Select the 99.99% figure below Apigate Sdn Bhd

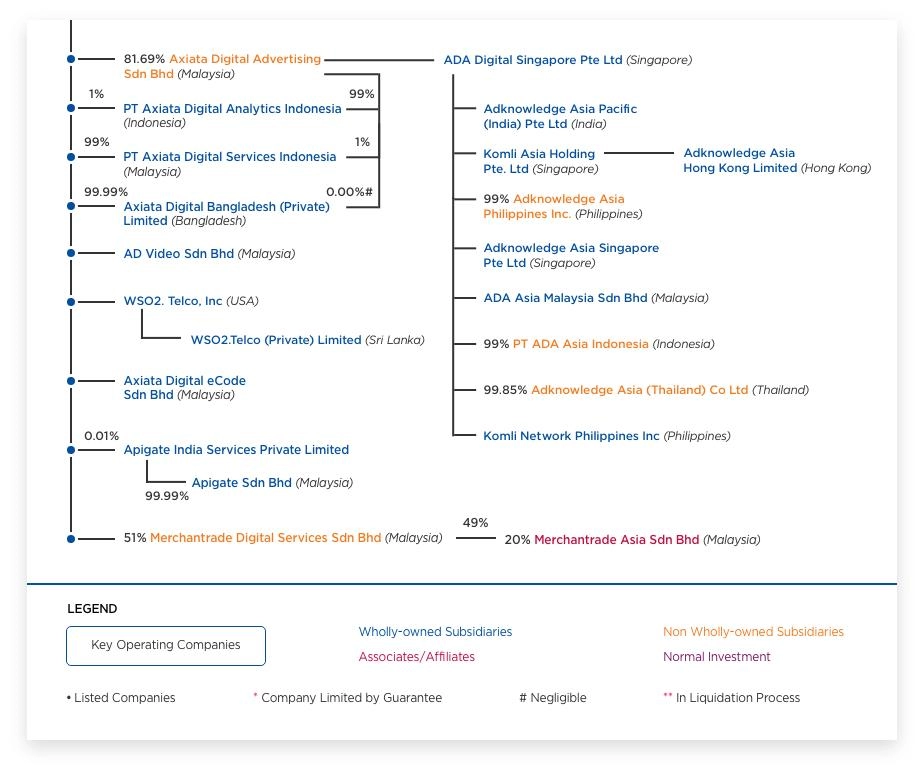click(x=167, y=496)
